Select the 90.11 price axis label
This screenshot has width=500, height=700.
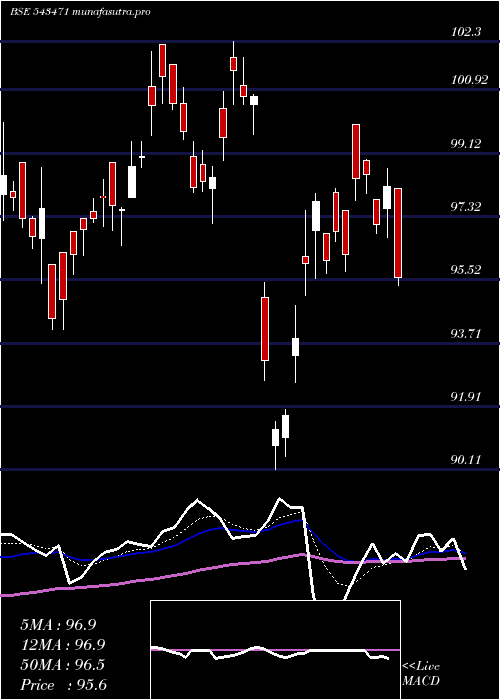click(466, 459)
